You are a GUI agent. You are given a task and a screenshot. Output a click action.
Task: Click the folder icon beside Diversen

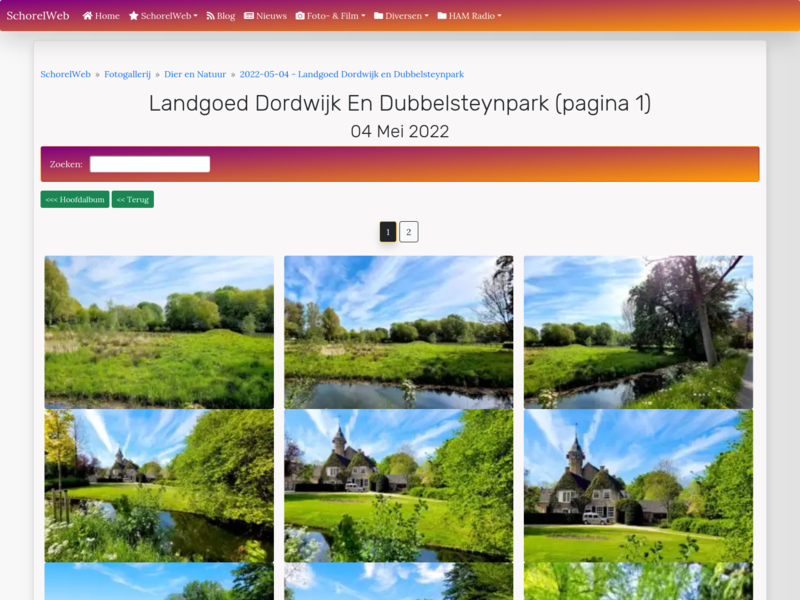[379, 16]
